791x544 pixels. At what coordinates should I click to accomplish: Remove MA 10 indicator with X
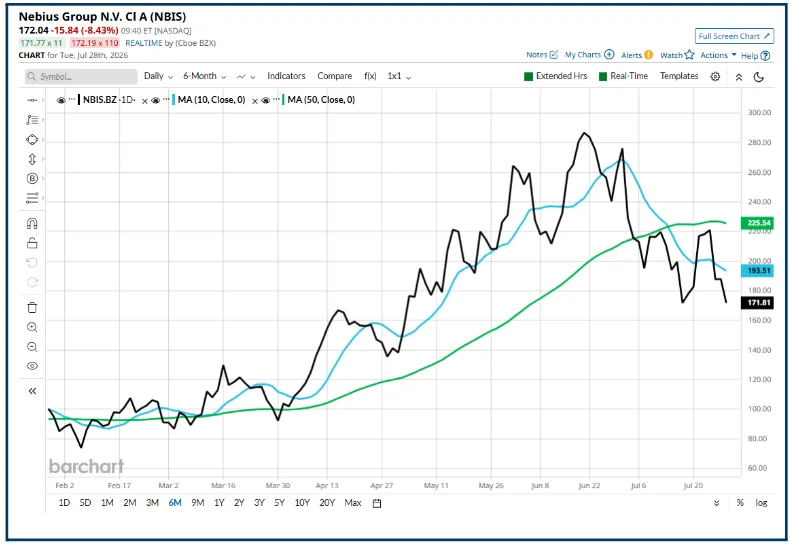[255, 101]
